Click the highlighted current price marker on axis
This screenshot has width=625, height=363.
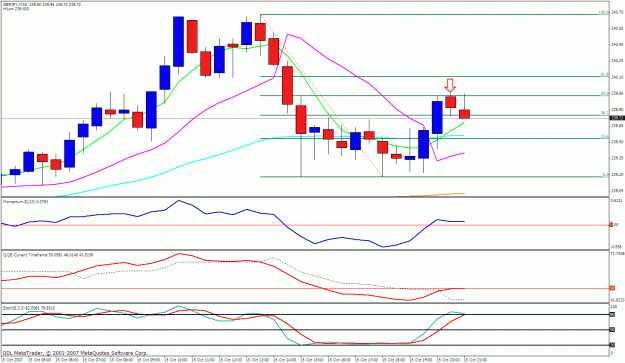tap(617, 118)
